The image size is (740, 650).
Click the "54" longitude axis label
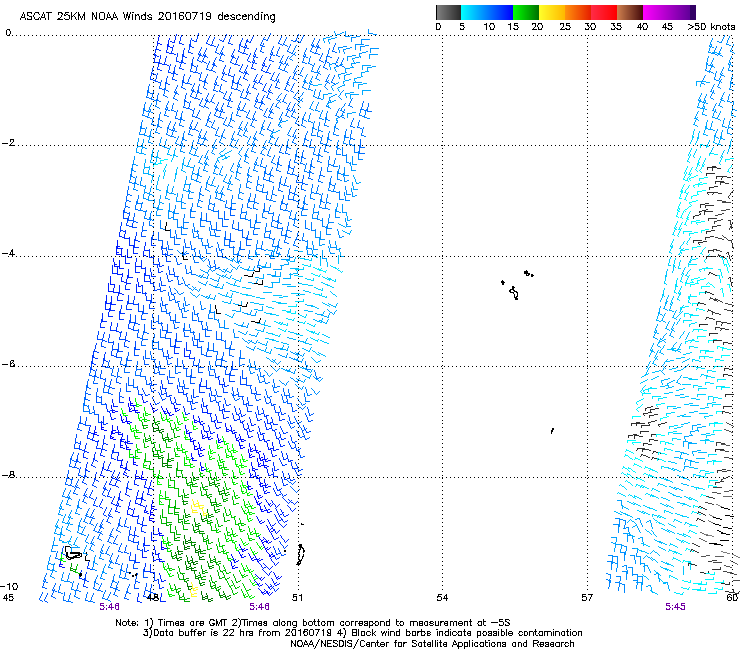tap(442, 598)
